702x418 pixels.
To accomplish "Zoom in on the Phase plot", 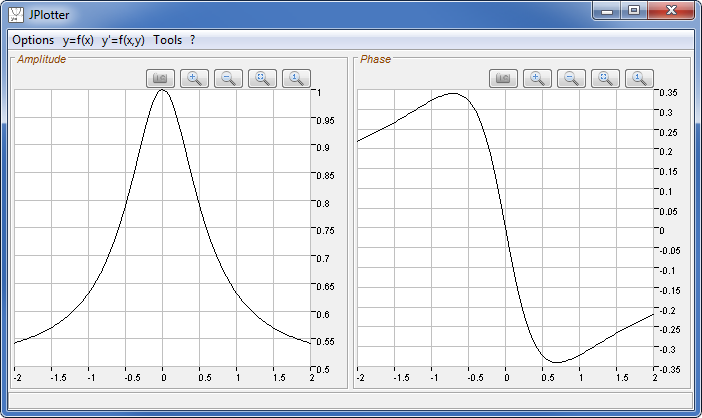I will (x=538, y=78).
